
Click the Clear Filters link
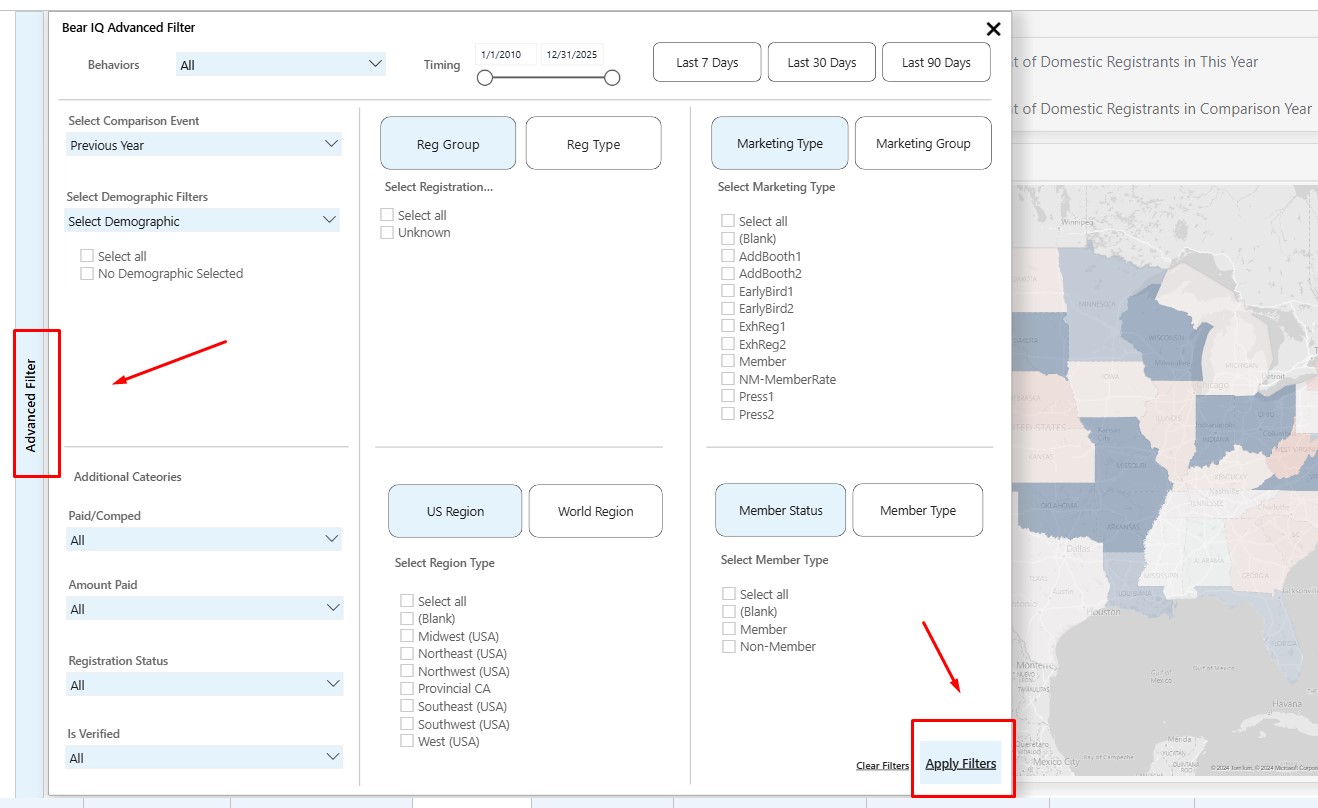882,766
